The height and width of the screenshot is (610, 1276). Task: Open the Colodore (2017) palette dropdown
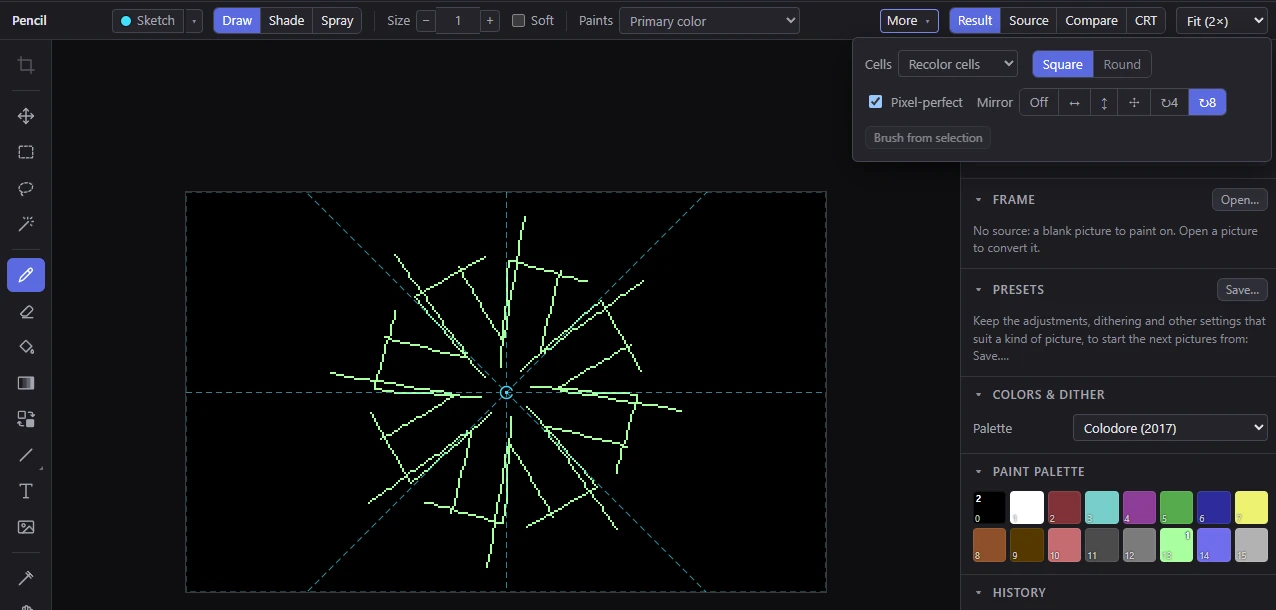(1170, 428)
